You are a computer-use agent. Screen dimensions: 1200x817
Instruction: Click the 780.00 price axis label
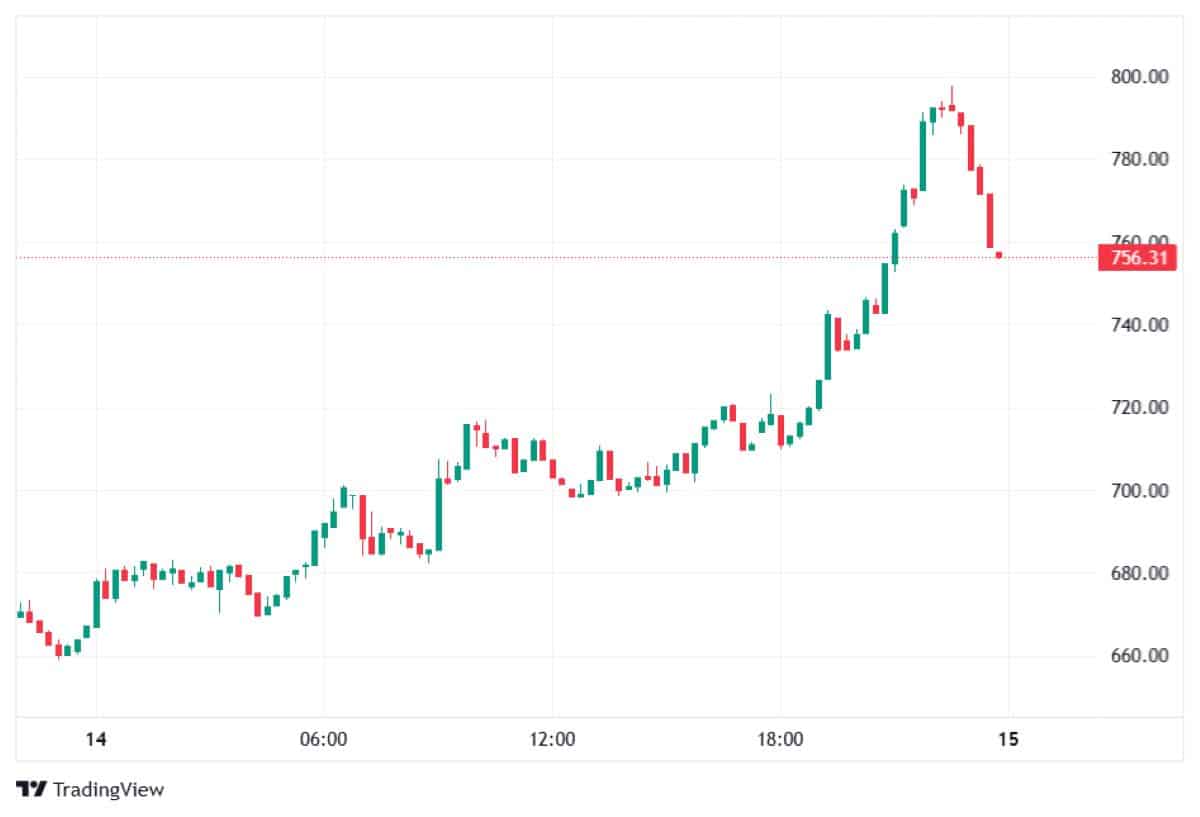(x=1139, y=159)
